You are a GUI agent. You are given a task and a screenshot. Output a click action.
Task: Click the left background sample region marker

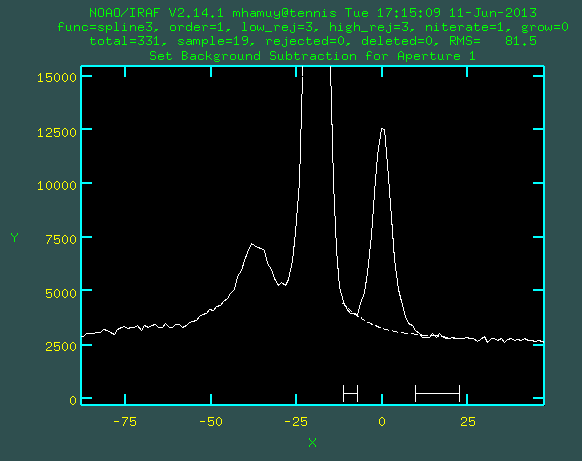coord(350,393)
